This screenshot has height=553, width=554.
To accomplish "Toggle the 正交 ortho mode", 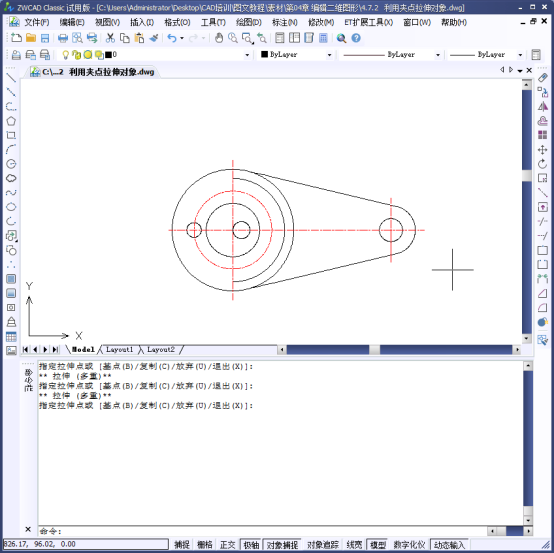I will pos(228,545).
